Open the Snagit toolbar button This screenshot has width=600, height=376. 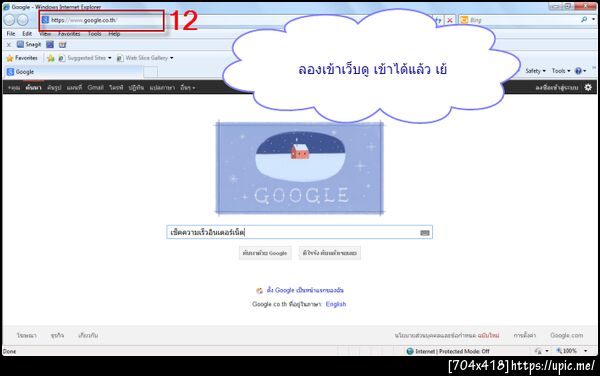point(29,45)
